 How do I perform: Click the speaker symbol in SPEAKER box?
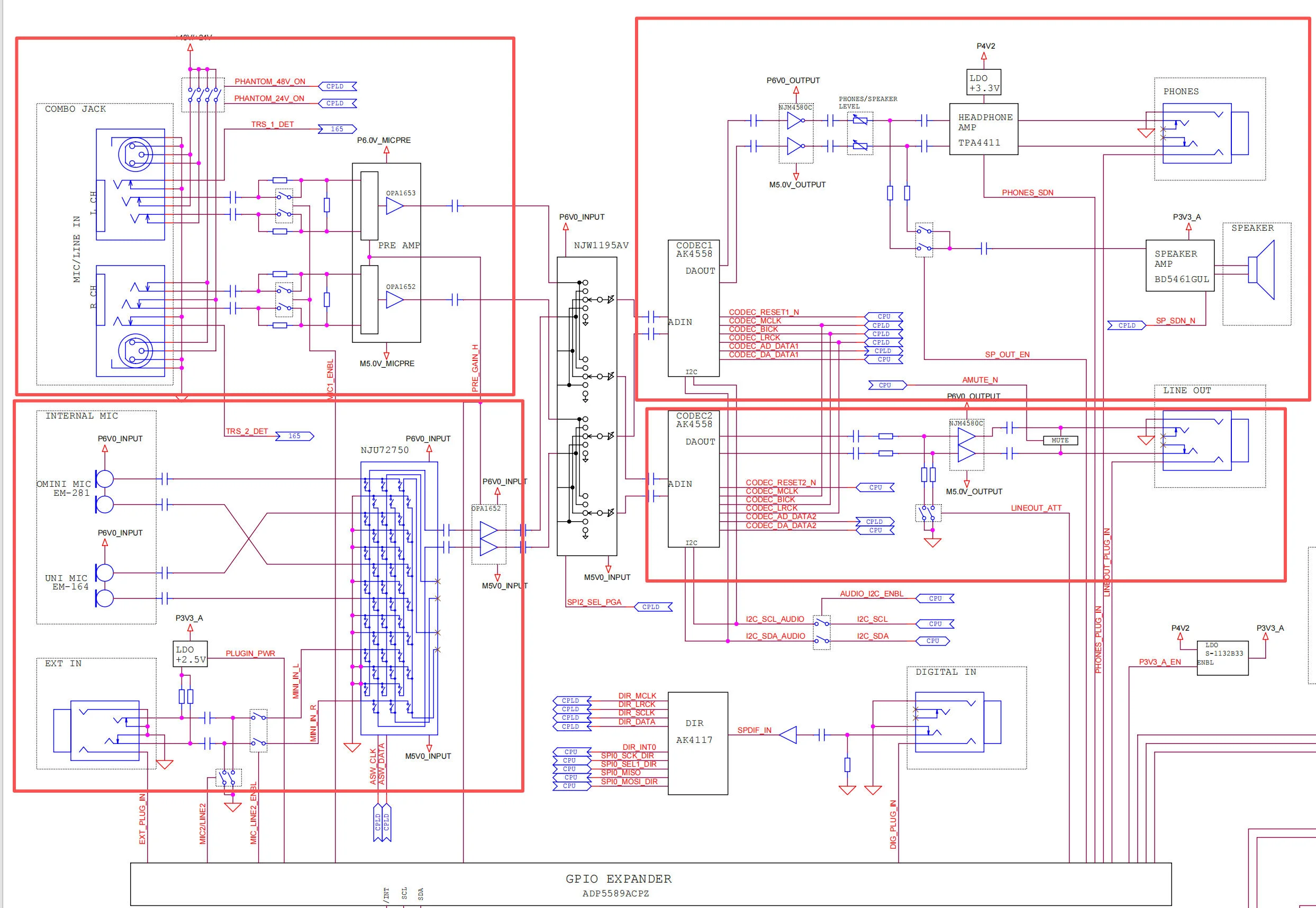pyautogui.click(x=1262, y=270)
